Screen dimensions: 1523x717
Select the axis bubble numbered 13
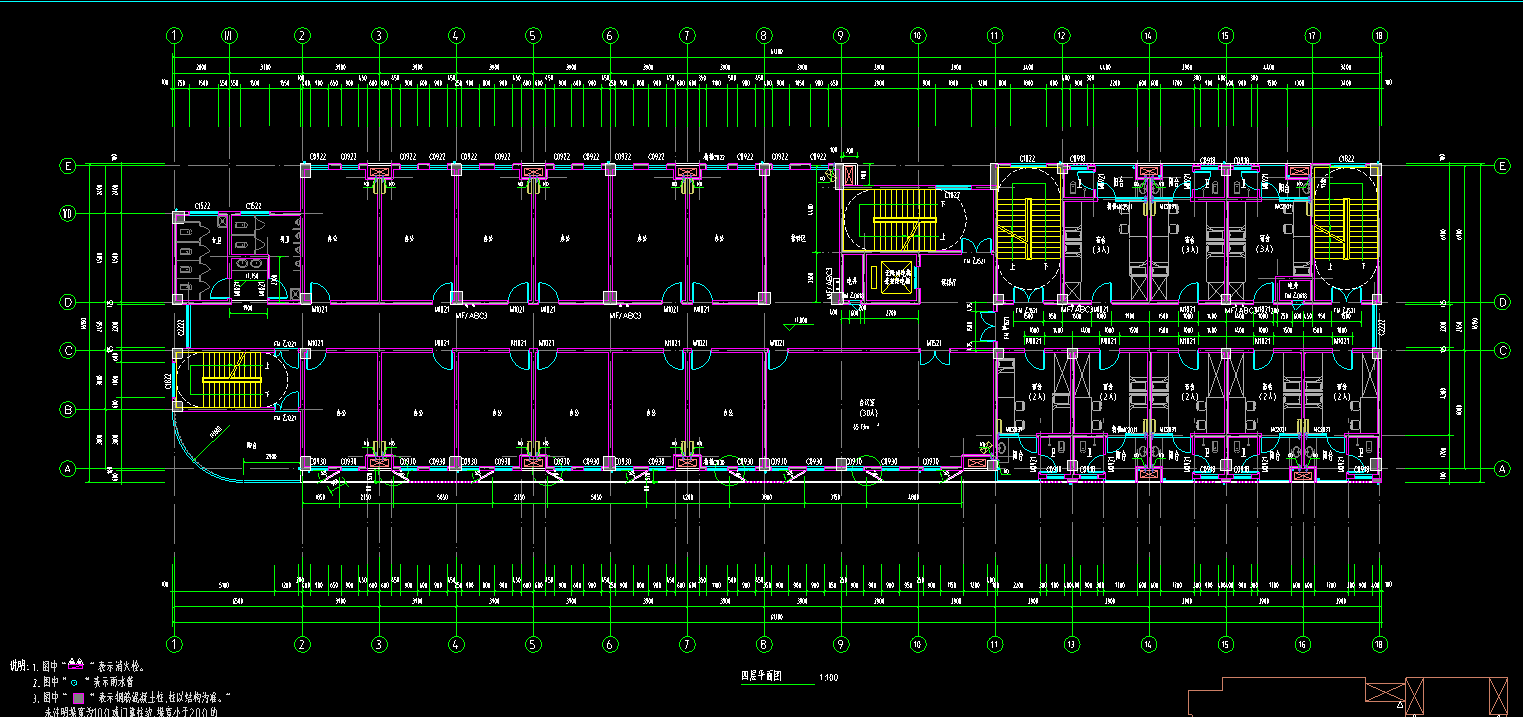pos(1071,644)
